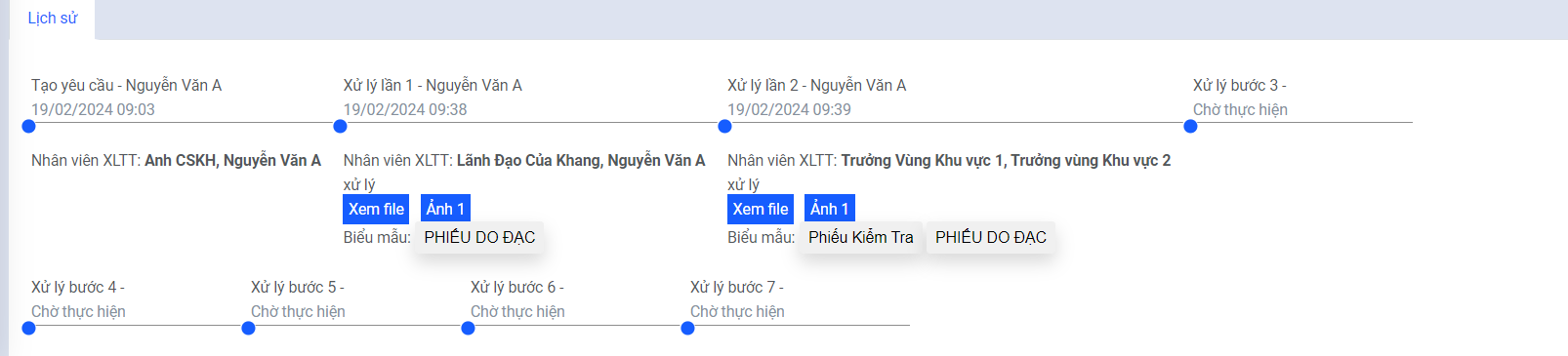This screenshot has height=356, width=1568.
Task: Open the Lịch sử tab
Action: (53, 19)
